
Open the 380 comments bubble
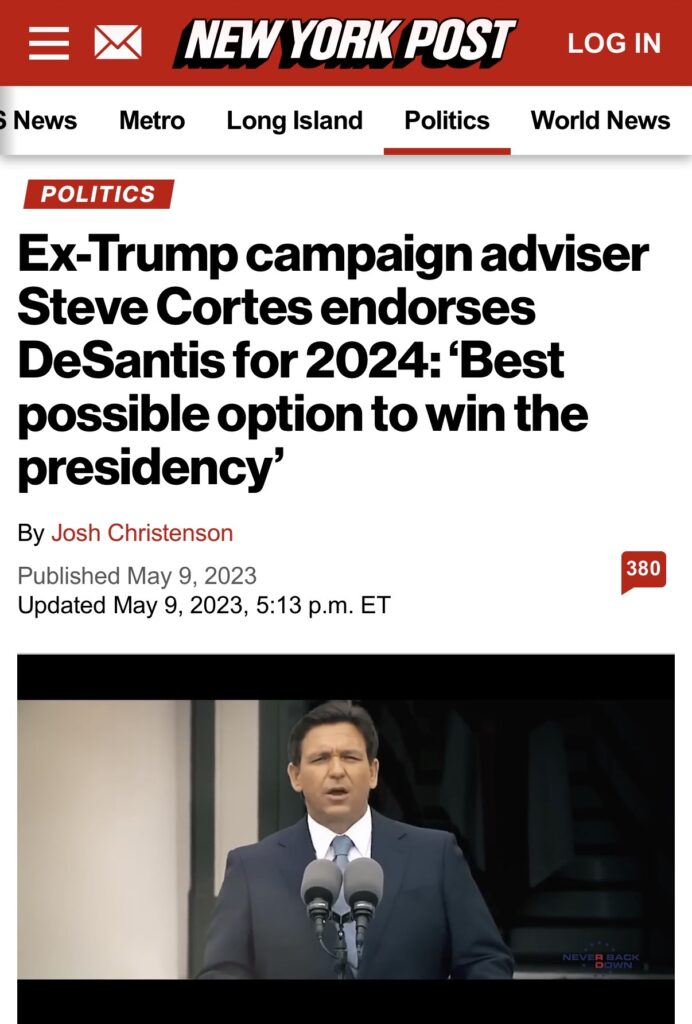643,570
